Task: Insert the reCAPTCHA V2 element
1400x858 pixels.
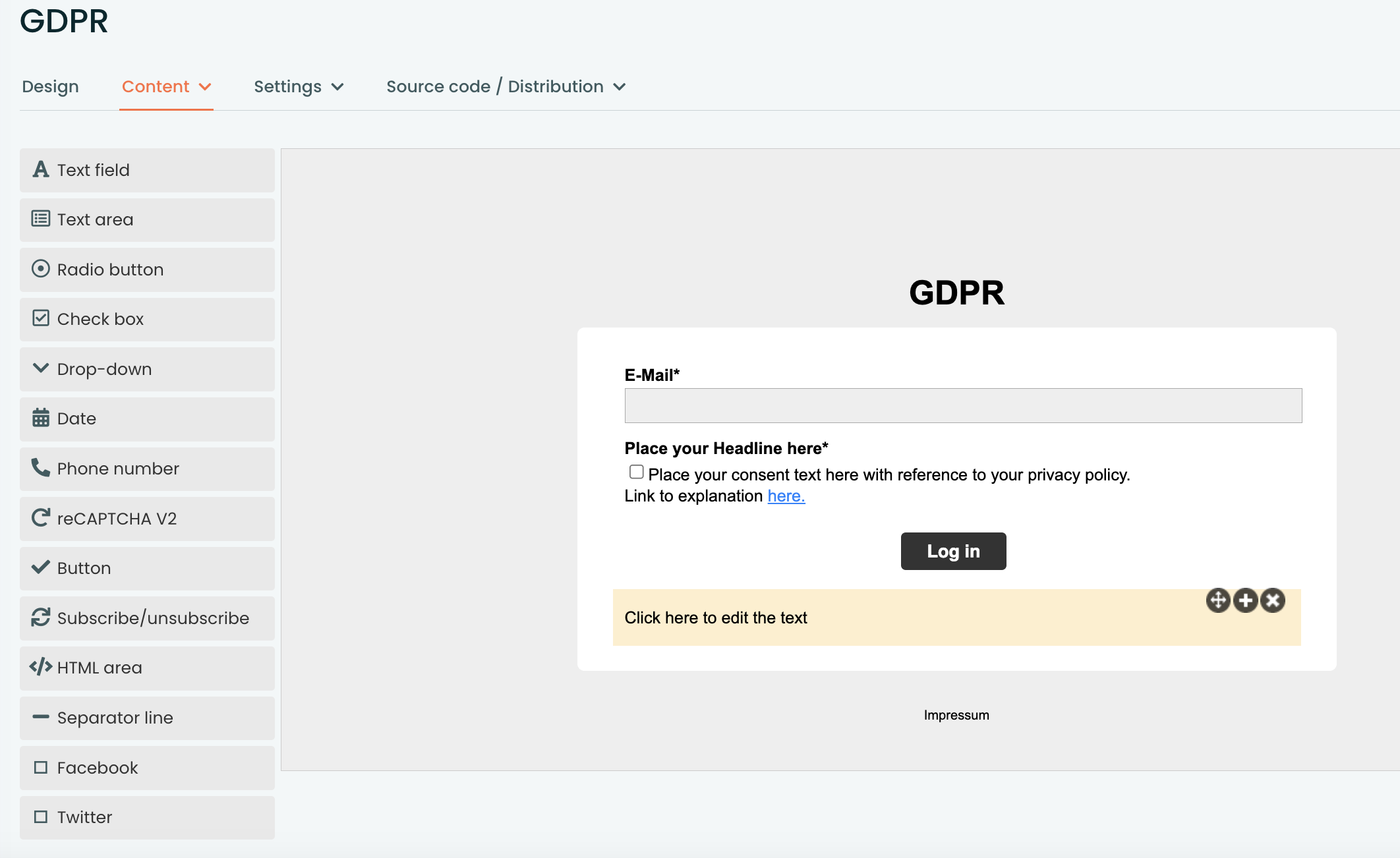Action: point(147,519)
